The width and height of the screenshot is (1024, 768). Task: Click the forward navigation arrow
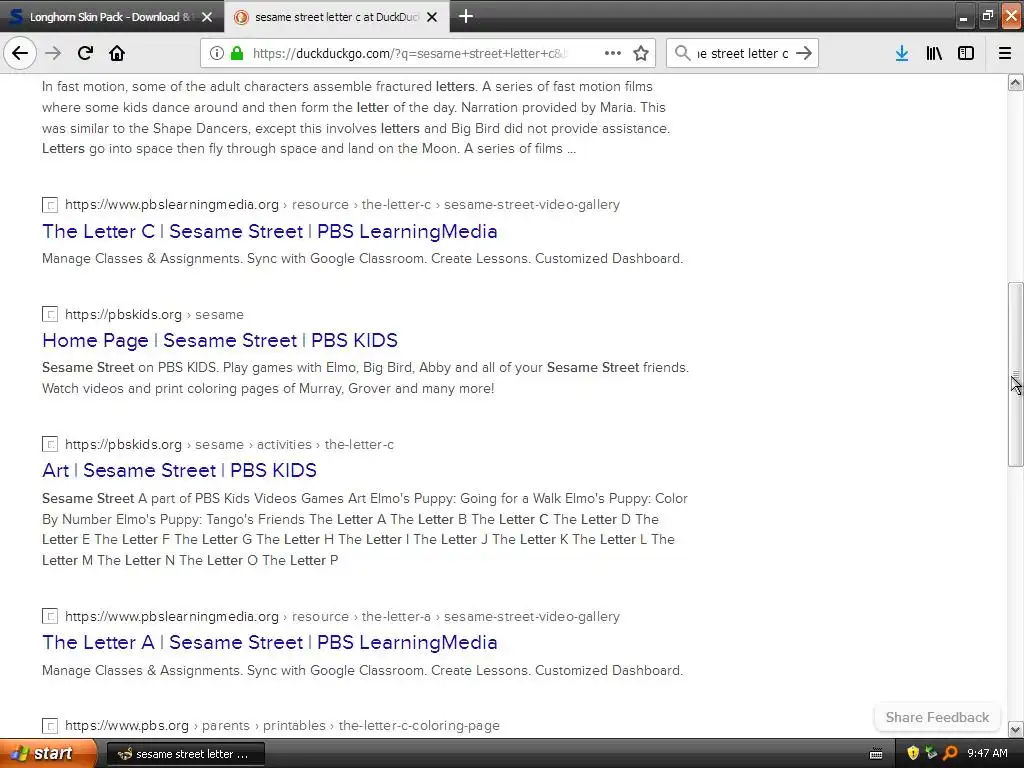click(53, 53)
